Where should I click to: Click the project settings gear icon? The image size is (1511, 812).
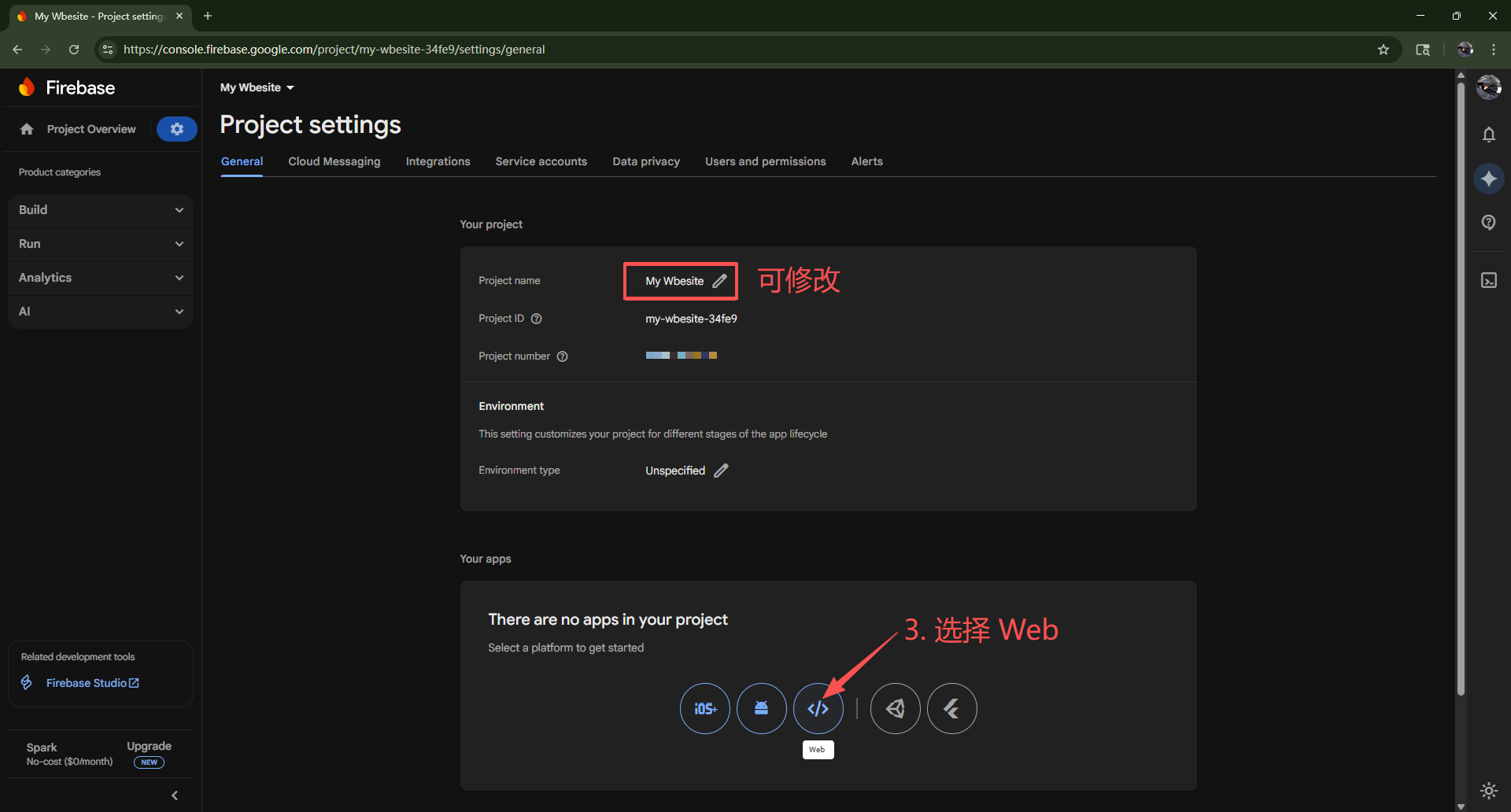(x=177, y=129)
